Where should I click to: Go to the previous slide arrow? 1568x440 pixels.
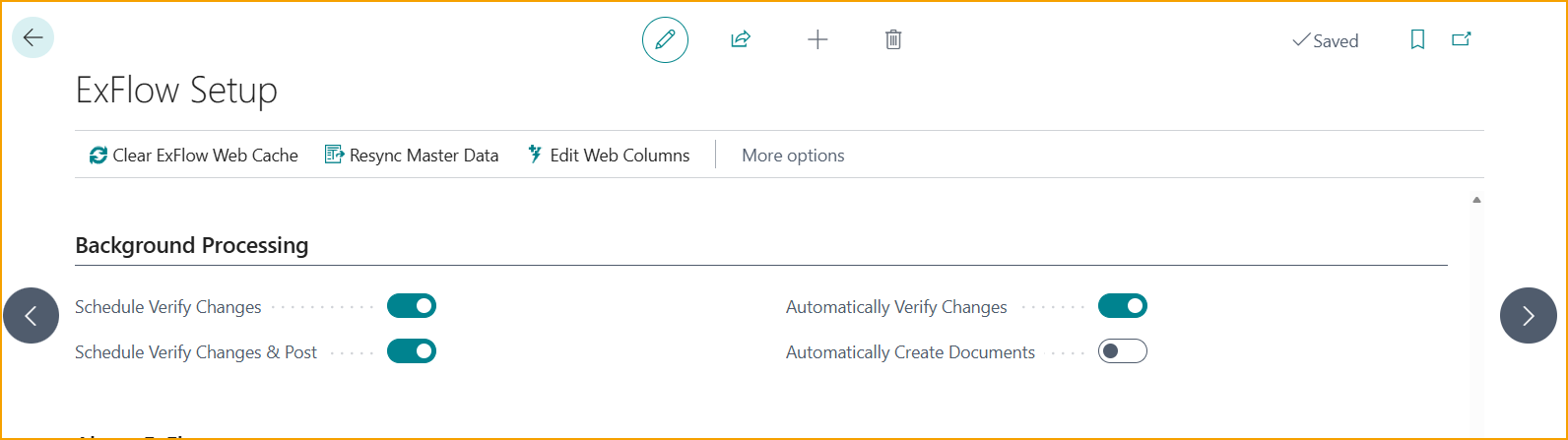click(x=32, y=315)
